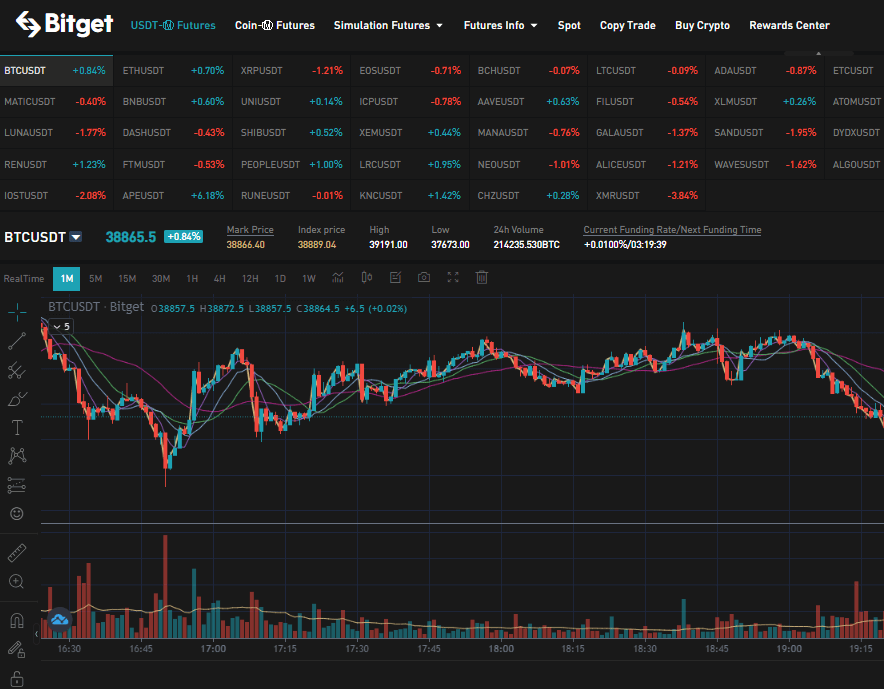Image resolution: width=884 pixels, height=689 pixels.
Task: Select the LUNAUSDT ticker
Action: (x=56, y=132)
